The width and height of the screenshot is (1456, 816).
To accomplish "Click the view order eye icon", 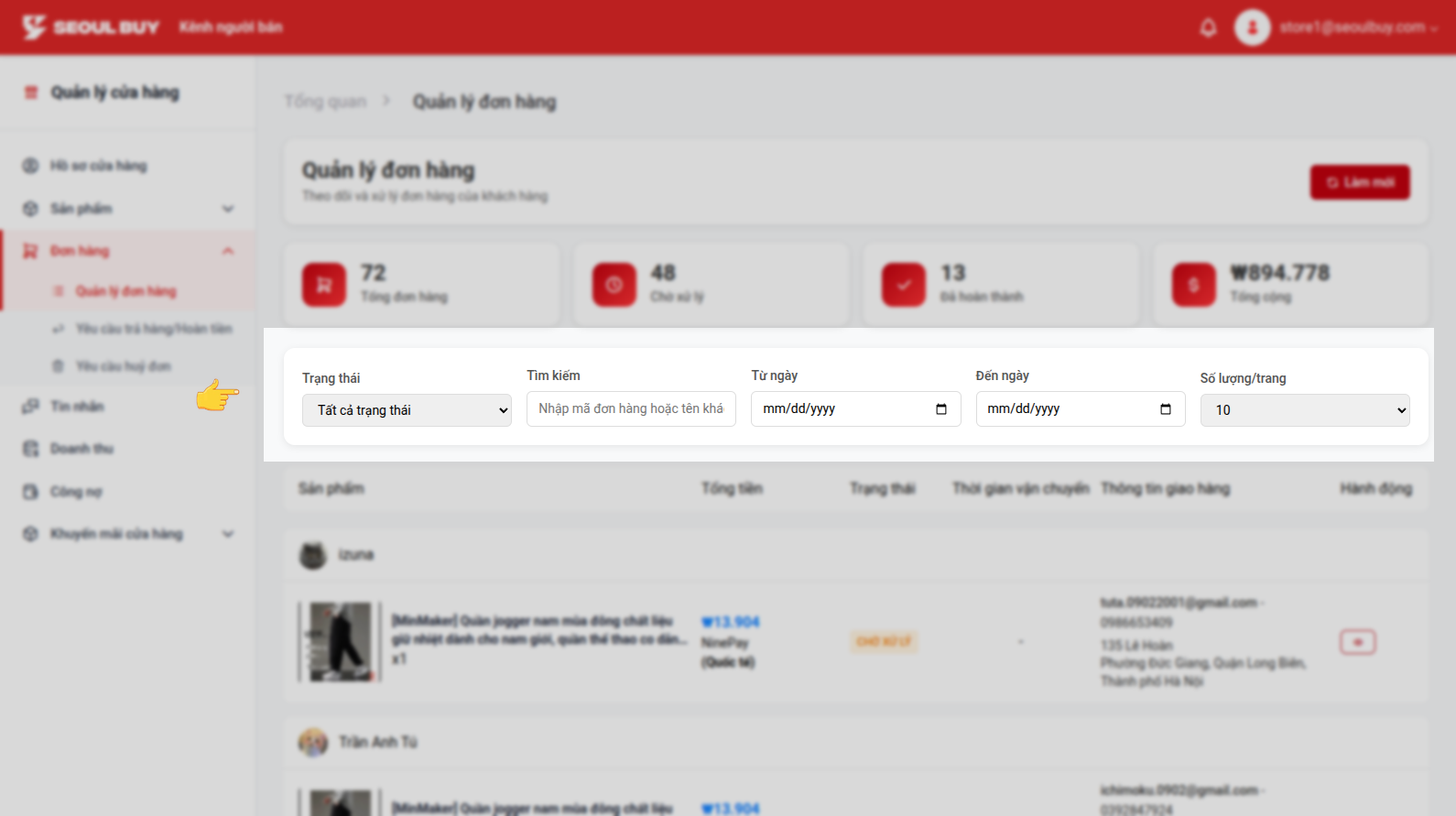I will 1357,642.
